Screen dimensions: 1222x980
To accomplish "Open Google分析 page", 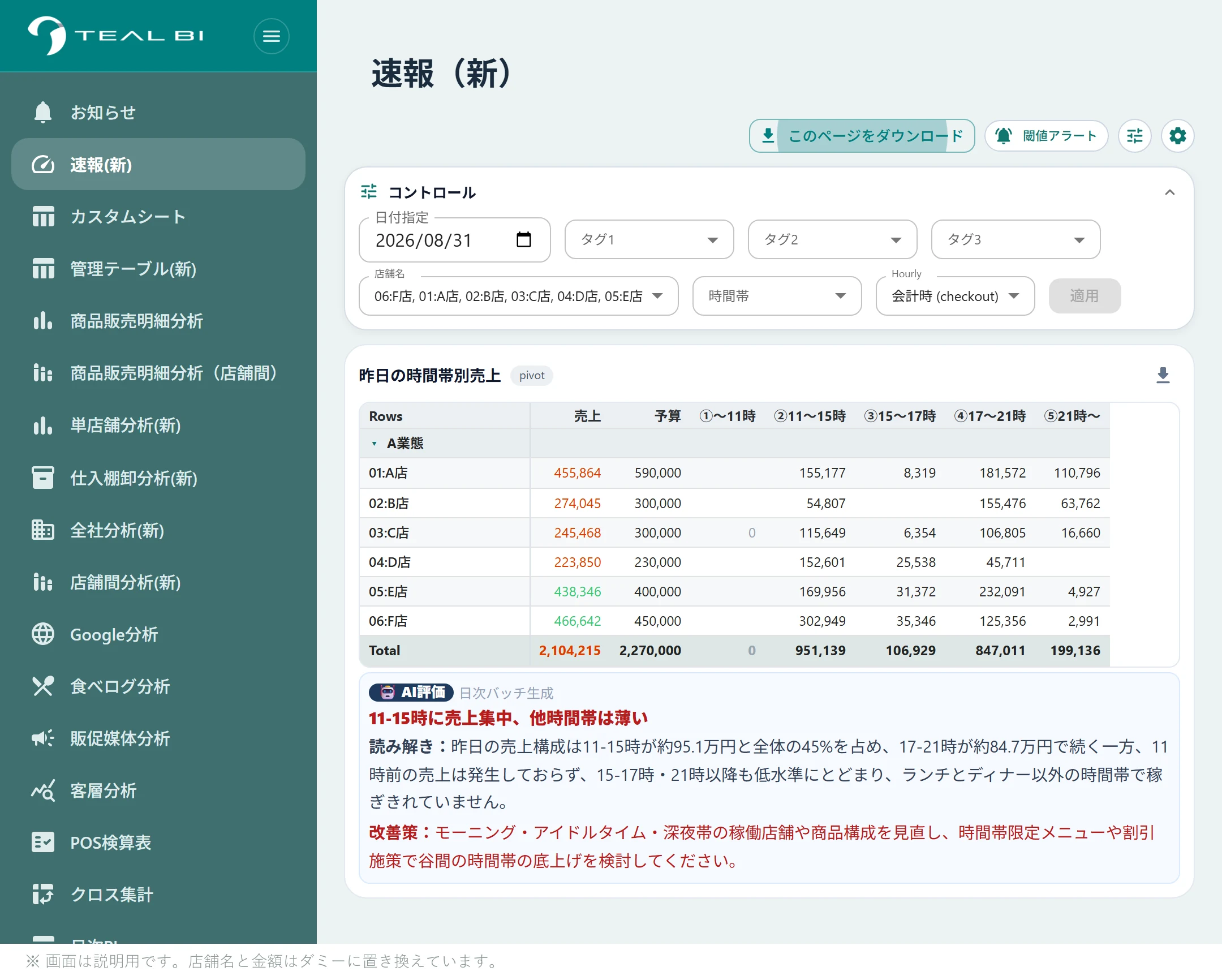I will (x=158, y=634).
